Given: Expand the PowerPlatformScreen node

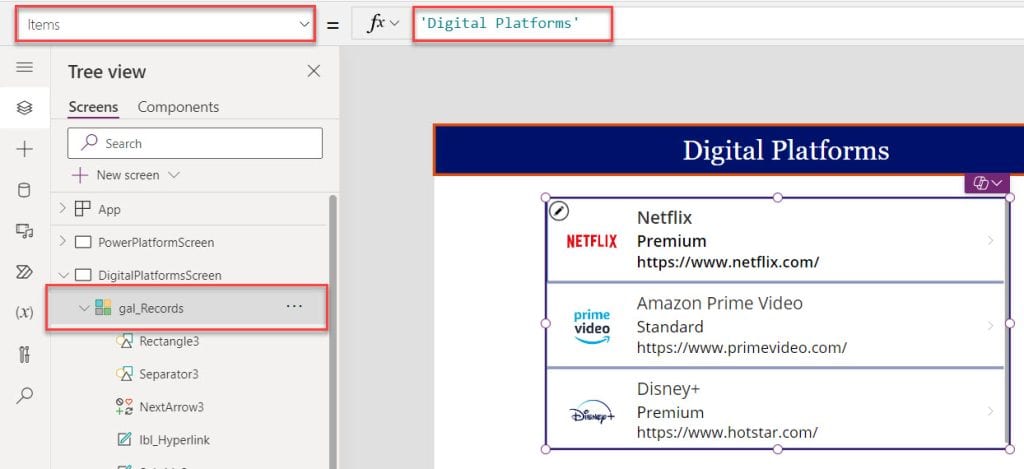Looking at the screenshot, I should tap(63, 242).
